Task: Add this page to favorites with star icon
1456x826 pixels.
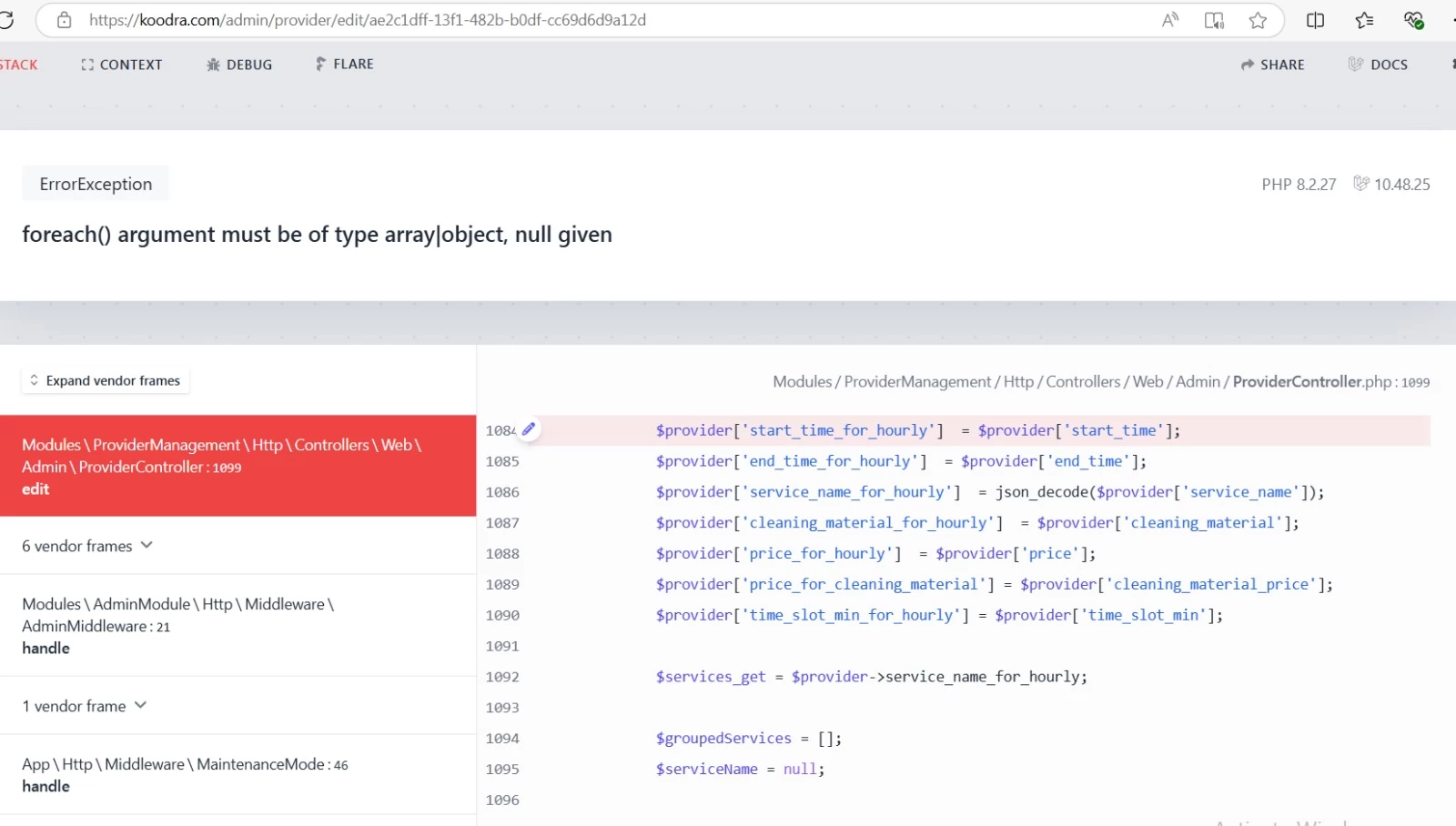Action: coord(1258,20)
